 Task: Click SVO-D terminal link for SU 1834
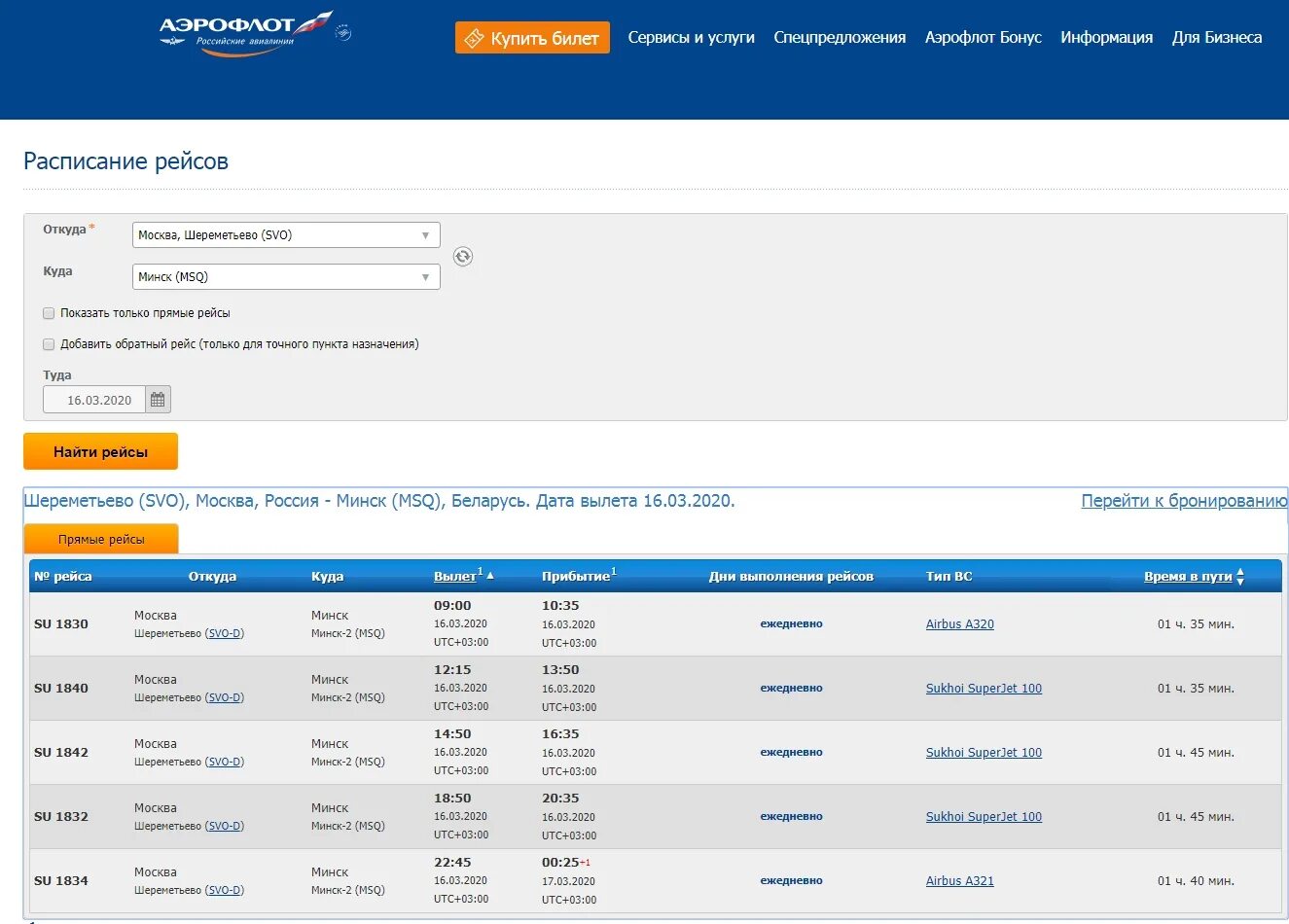tap(225, 890)
